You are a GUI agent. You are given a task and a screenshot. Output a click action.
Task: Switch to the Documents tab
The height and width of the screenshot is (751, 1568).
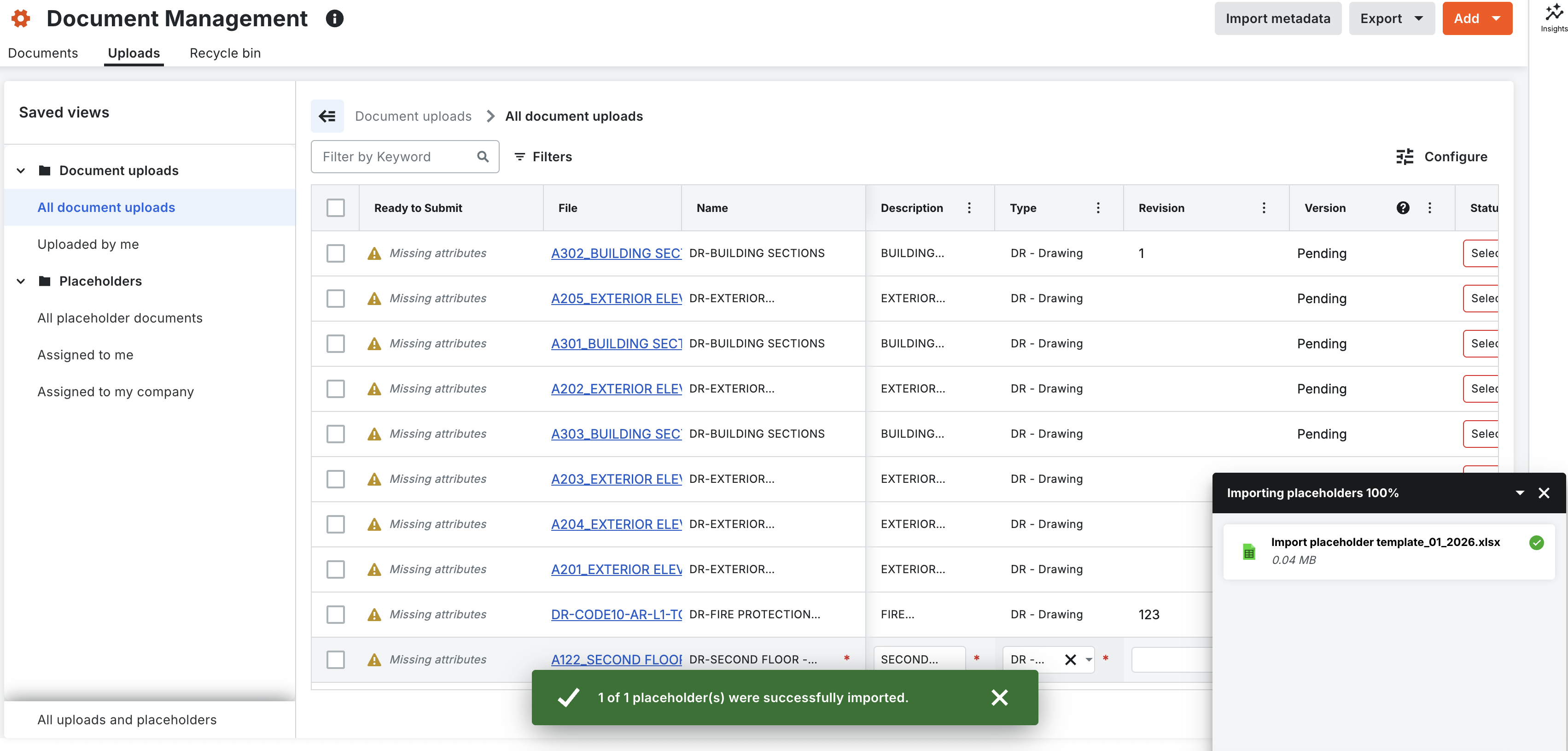click(43, 53)
